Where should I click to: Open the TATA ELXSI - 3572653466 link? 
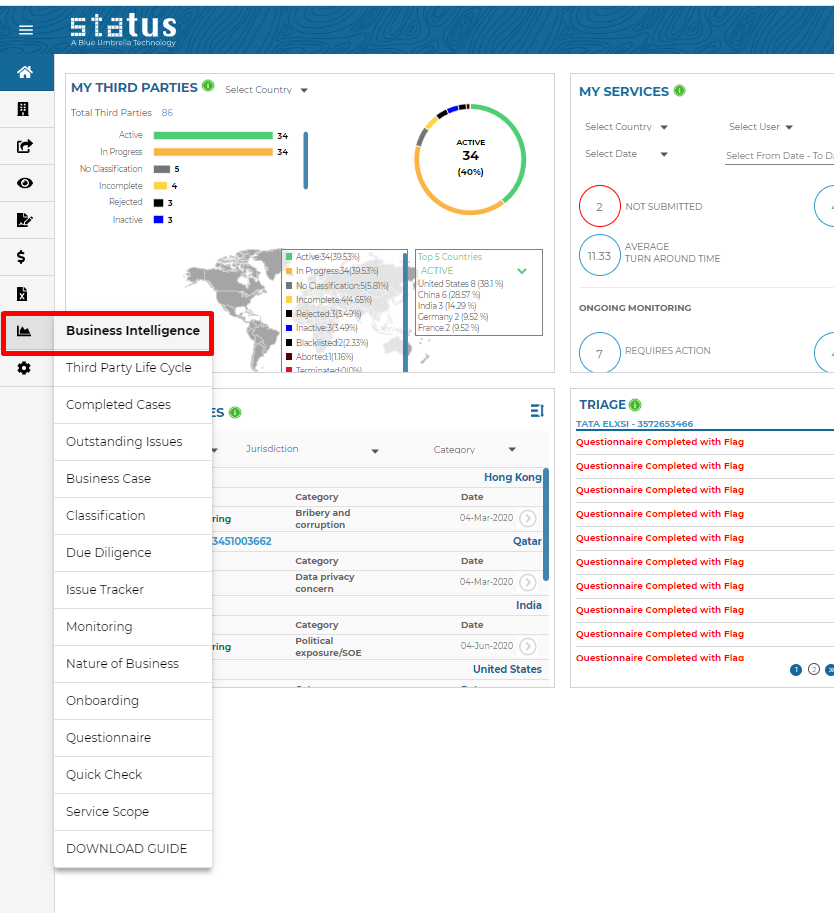634,424
